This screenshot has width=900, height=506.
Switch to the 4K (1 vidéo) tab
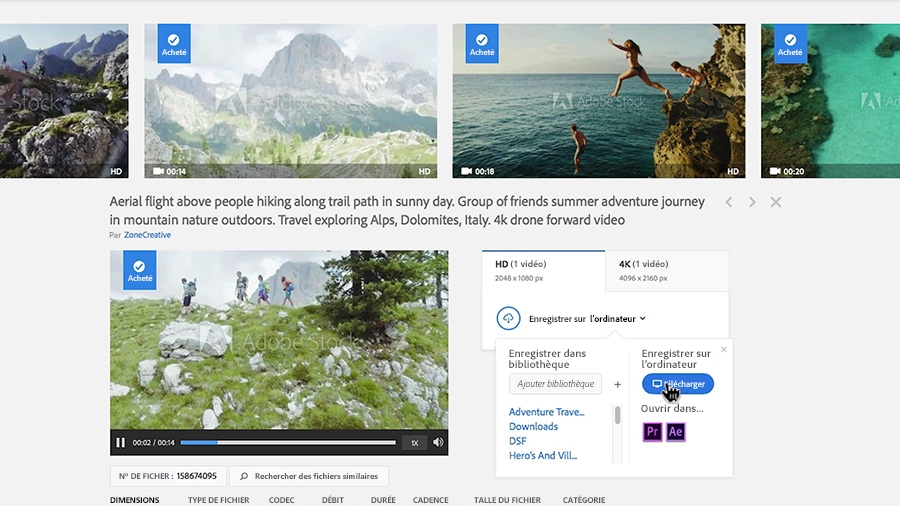[x=666, y=271]
